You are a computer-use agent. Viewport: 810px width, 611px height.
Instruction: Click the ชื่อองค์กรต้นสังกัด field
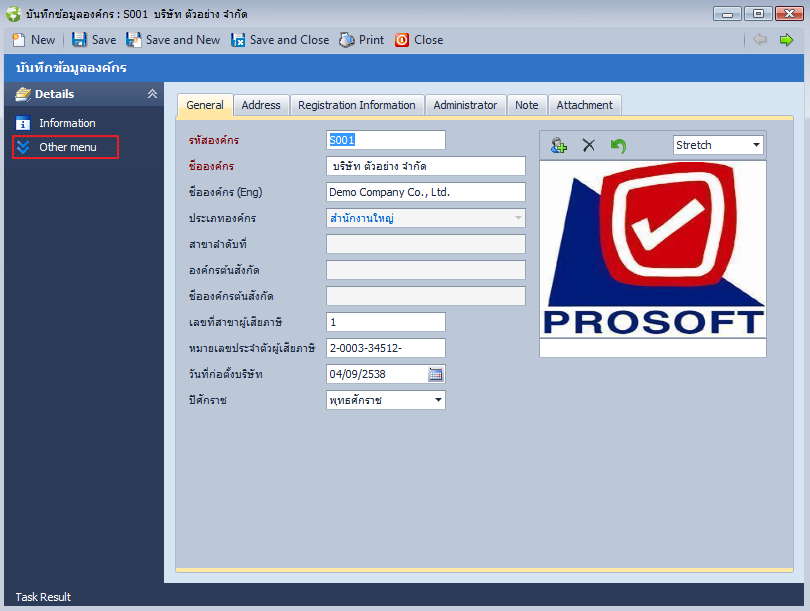coord(426,296)
